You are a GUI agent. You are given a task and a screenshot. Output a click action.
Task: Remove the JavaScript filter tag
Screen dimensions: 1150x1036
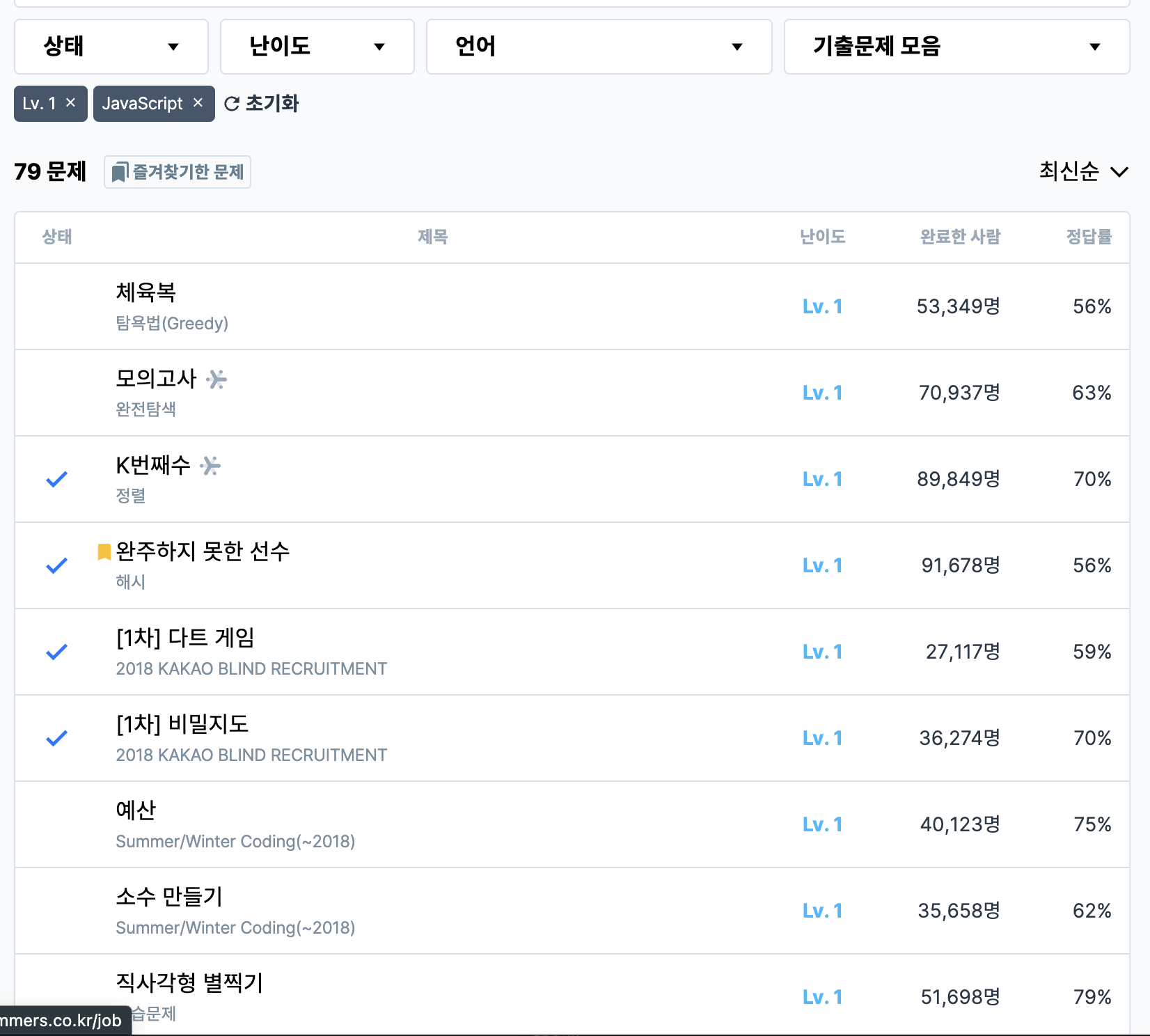[x=198, y=102]
